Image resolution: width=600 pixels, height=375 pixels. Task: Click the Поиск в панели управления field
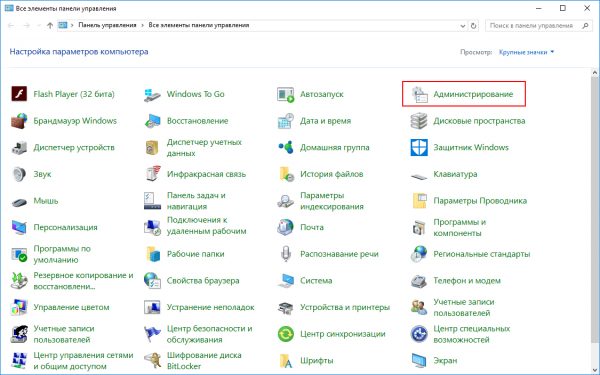pyautogui.click(x=539, y=26)
